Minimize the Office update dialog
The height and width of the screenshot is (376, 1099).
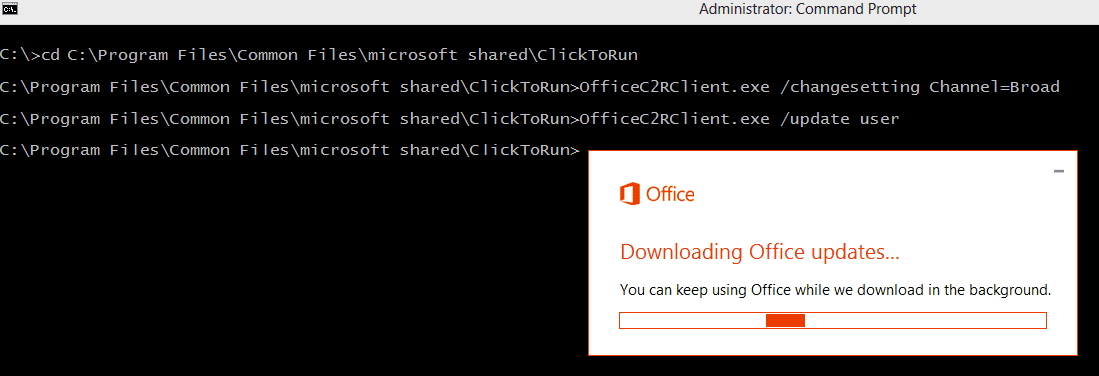[1059, 171]
